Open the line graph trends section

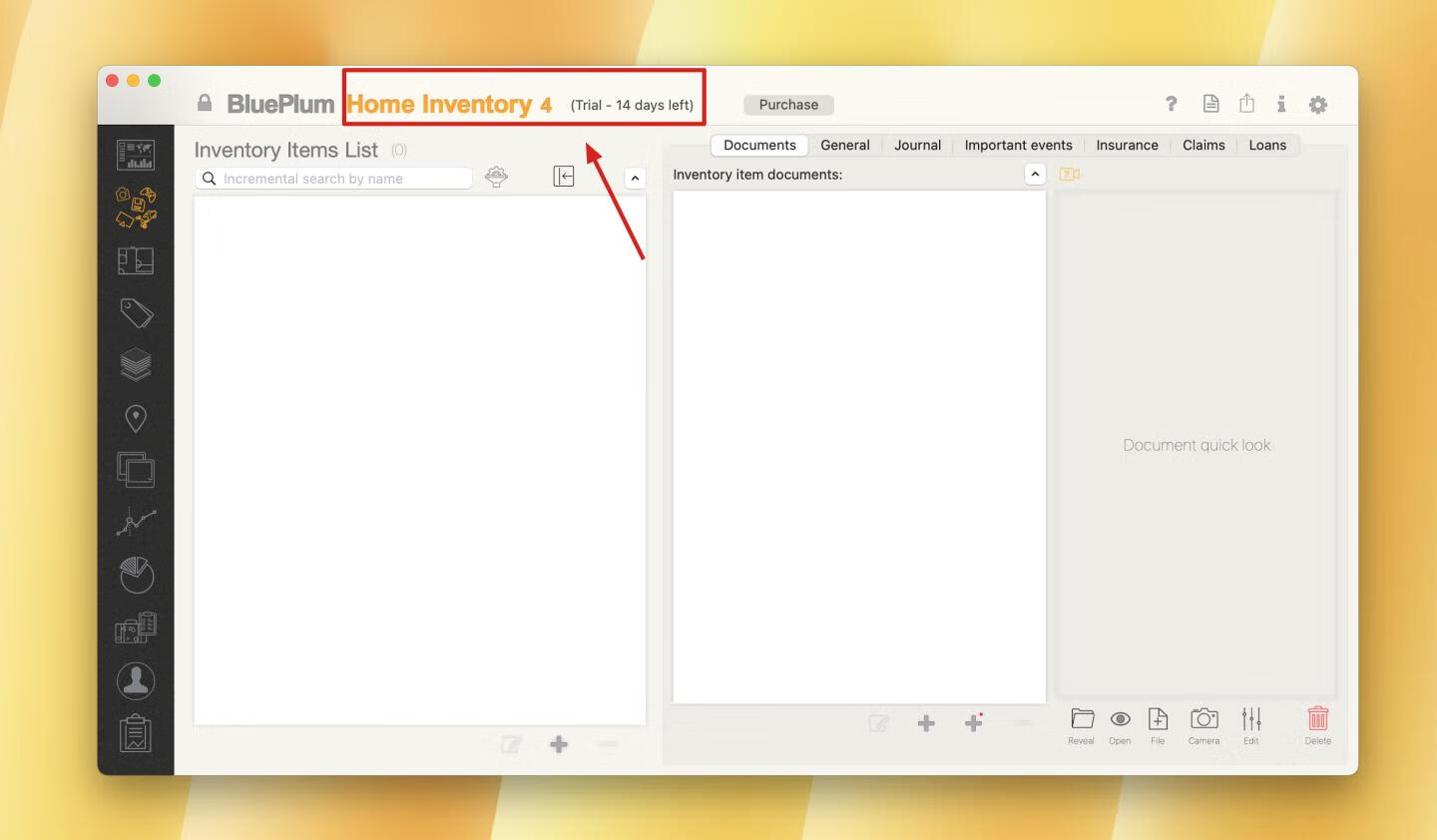[x=136, y=522]
